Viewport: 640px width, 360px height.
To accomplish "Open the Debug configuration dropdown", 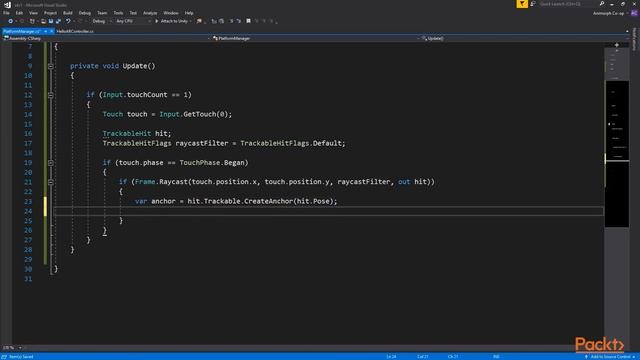I will [101, 21].
